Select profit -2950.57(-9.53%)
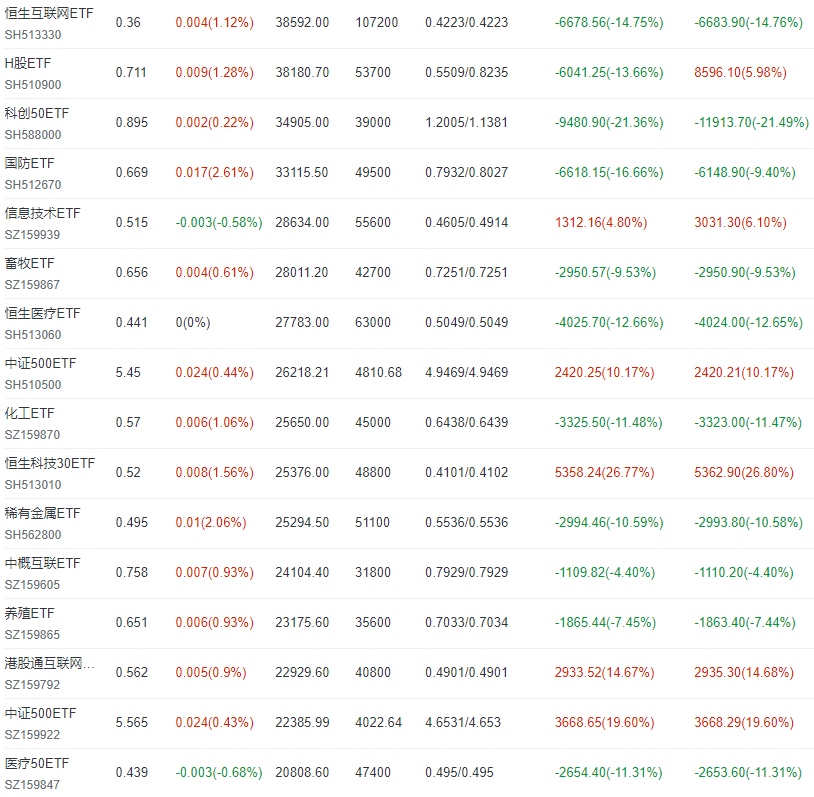Image resolution: width=814 pixels, height=797 pixels. click(x=605, y=273)
